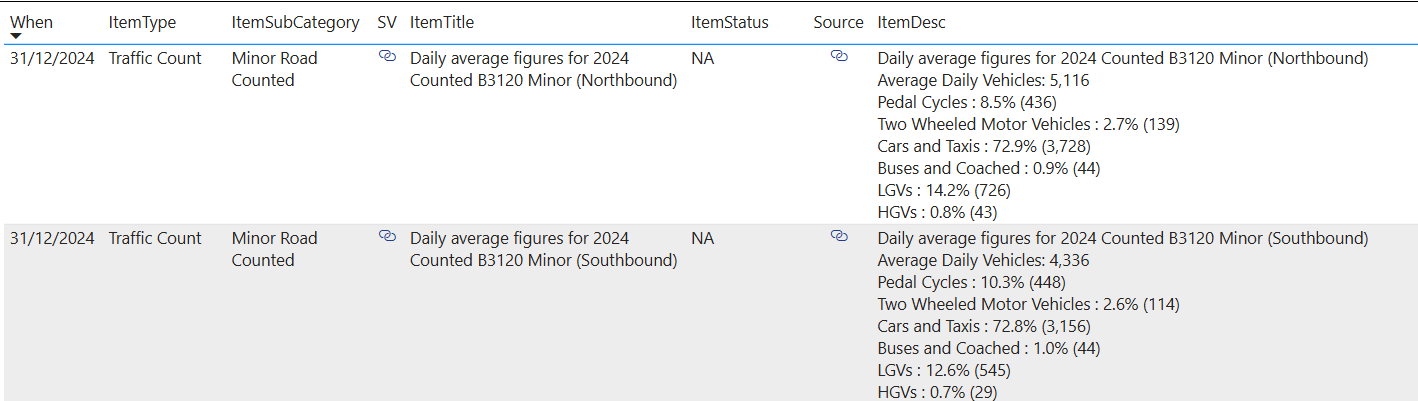Select Minor Road Counted in Southbound row

pyautogui.click(x=274, y=249)
